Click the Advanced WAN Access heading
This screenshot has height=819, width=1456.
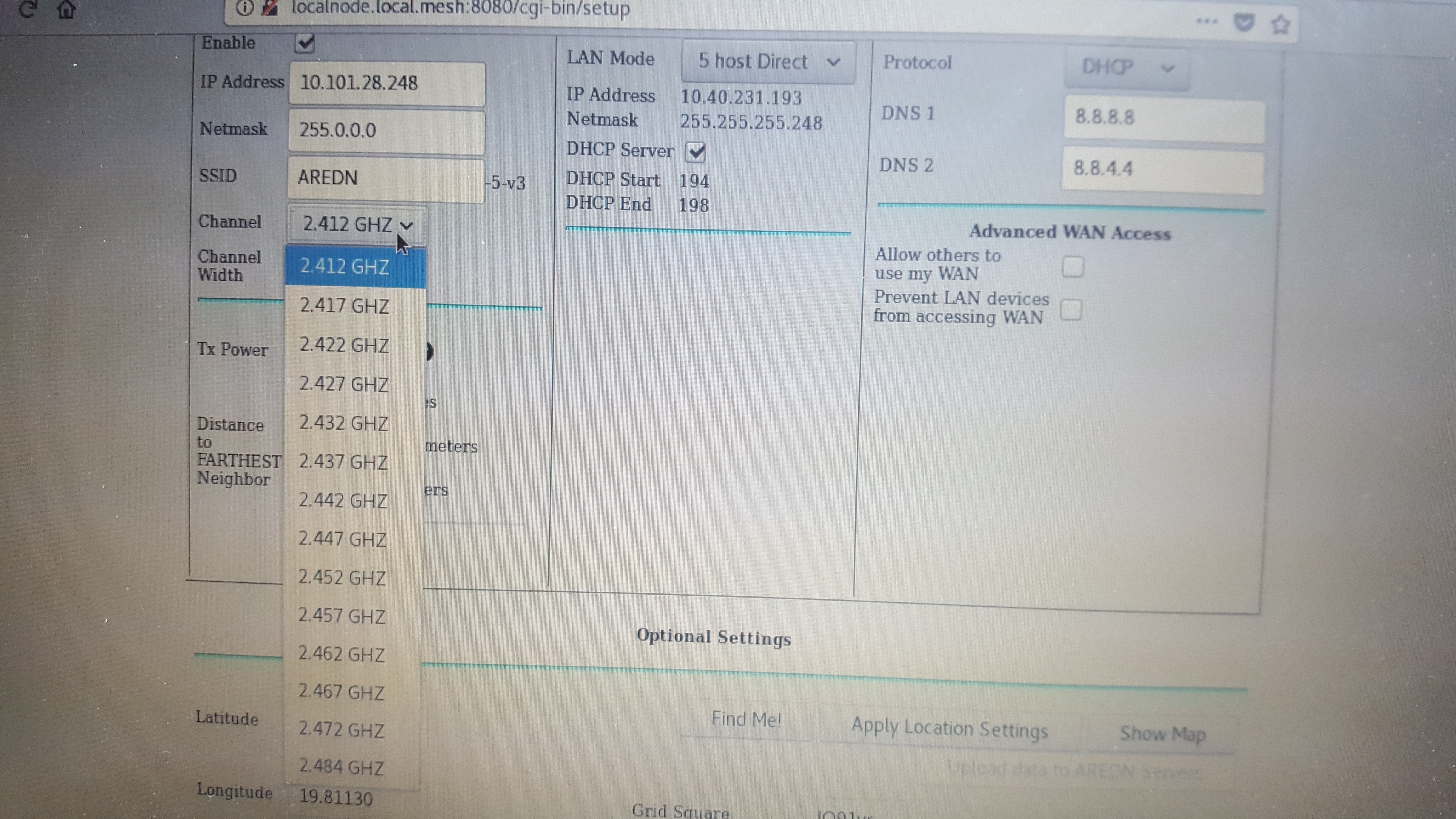[1070, 232]
